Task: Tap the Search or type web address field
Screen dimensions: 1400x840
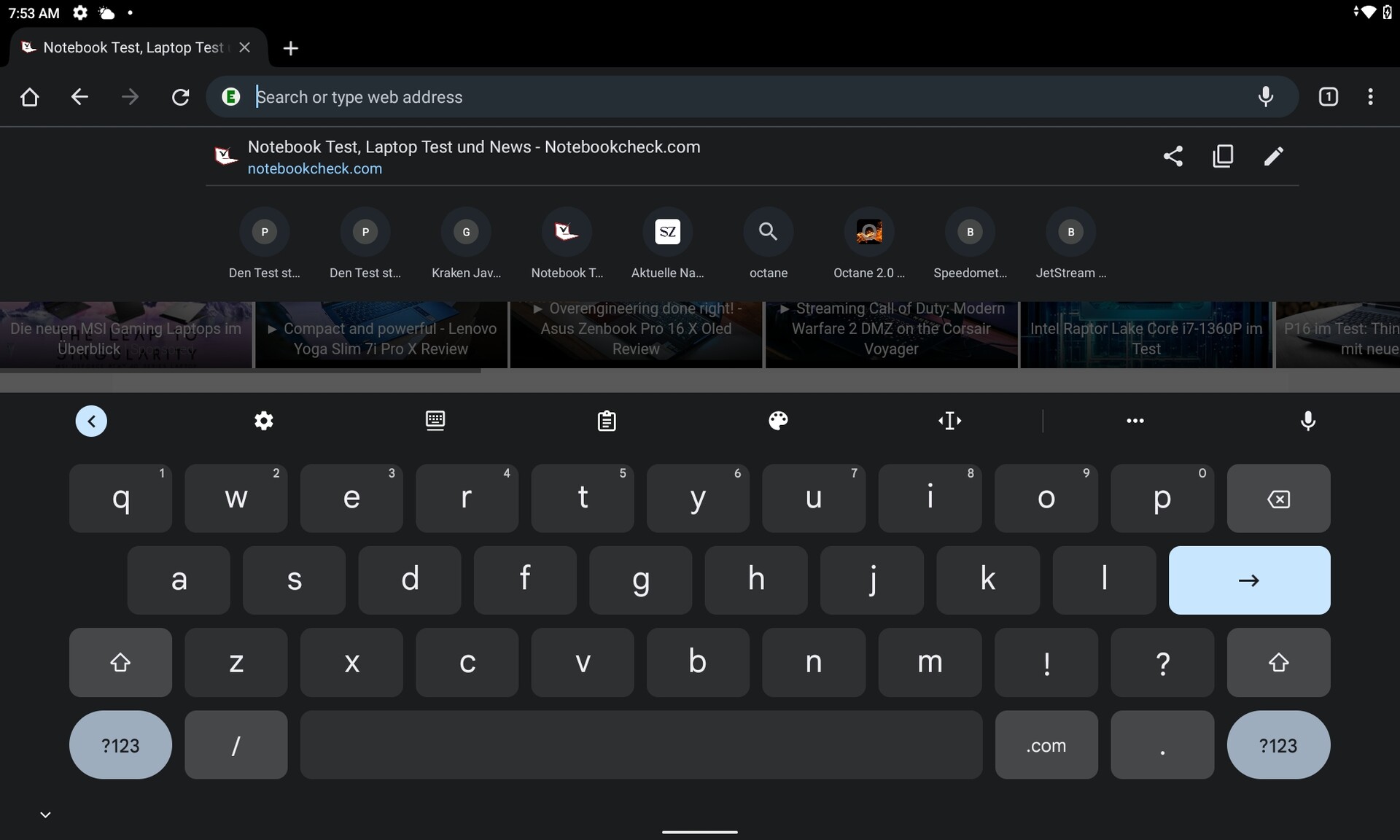Action: tap(729, 97)
